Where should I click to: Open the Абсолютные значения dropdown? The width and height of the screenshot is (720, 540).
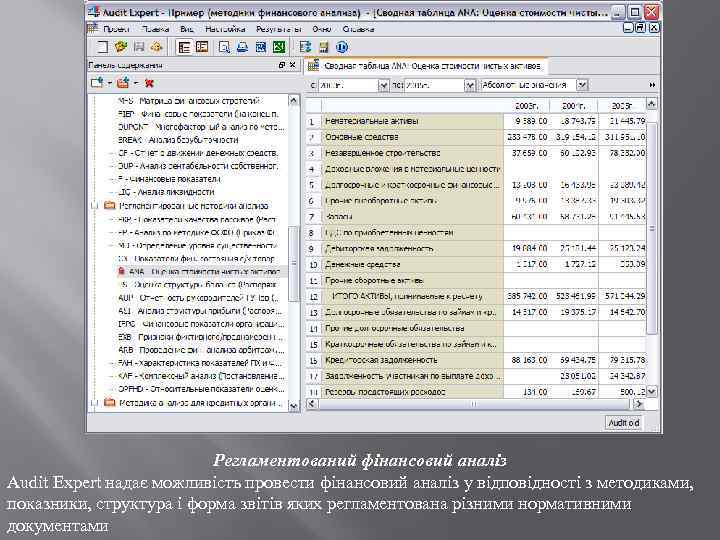tap(582, 85)
